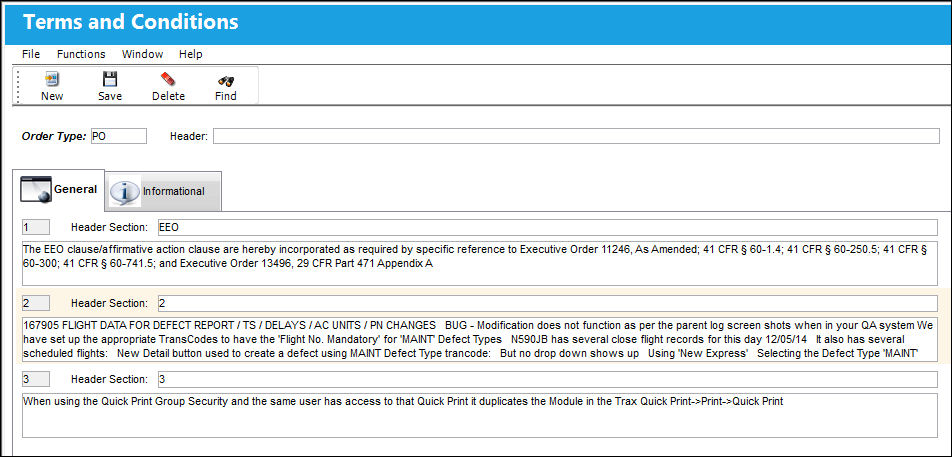Click the toolbar drag handle dots
Screen dimensions: 952x457
[x=18, y=86]
